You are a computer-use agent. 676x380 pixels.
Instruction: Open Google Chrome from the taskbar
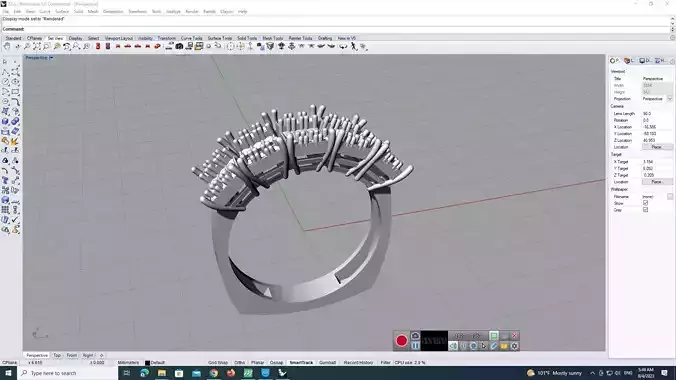[213, 373]
